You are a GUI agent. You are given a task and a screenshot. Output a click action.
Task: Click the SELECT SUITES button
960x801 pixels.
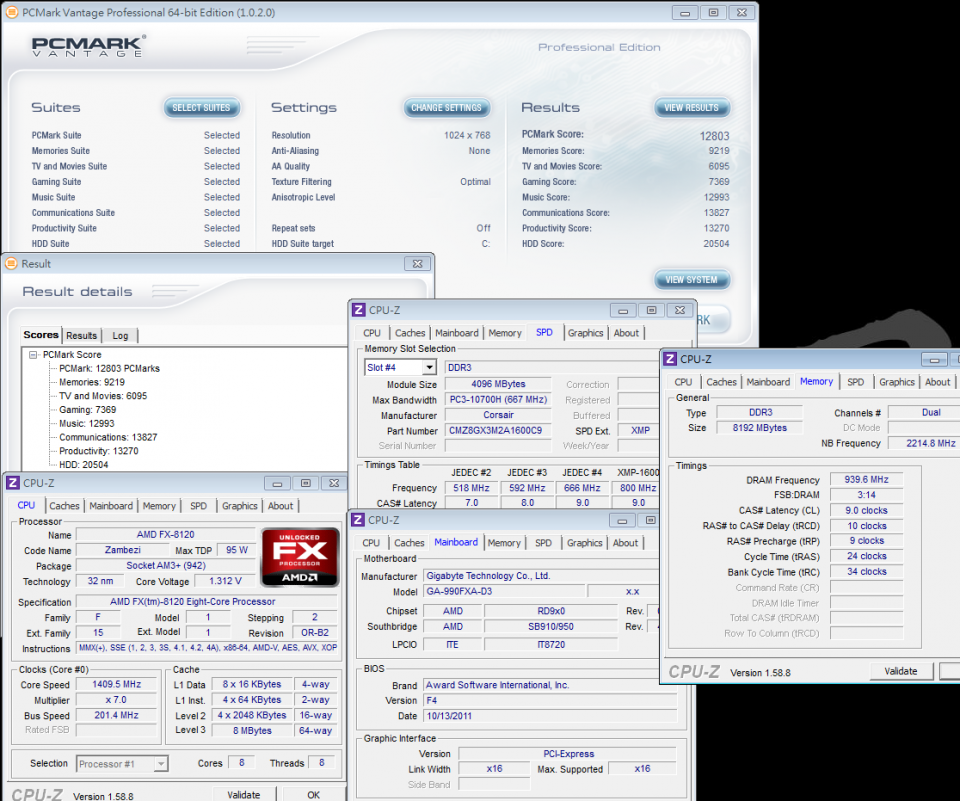point(202,108)
